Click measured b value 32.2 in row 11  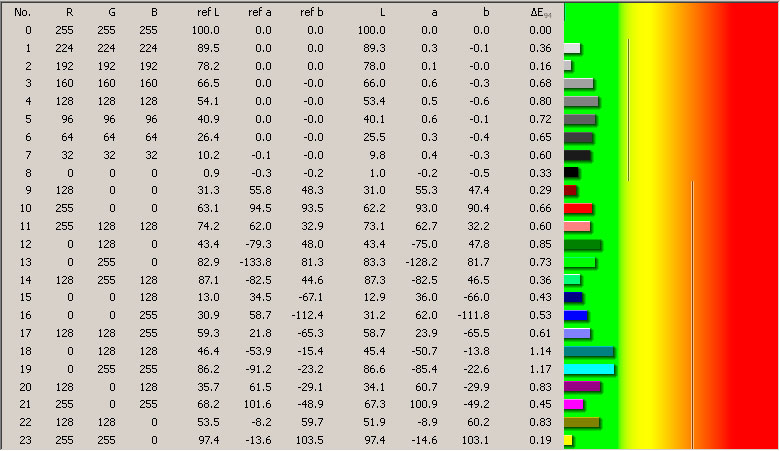pyautogui.click(x=479, y=226)
